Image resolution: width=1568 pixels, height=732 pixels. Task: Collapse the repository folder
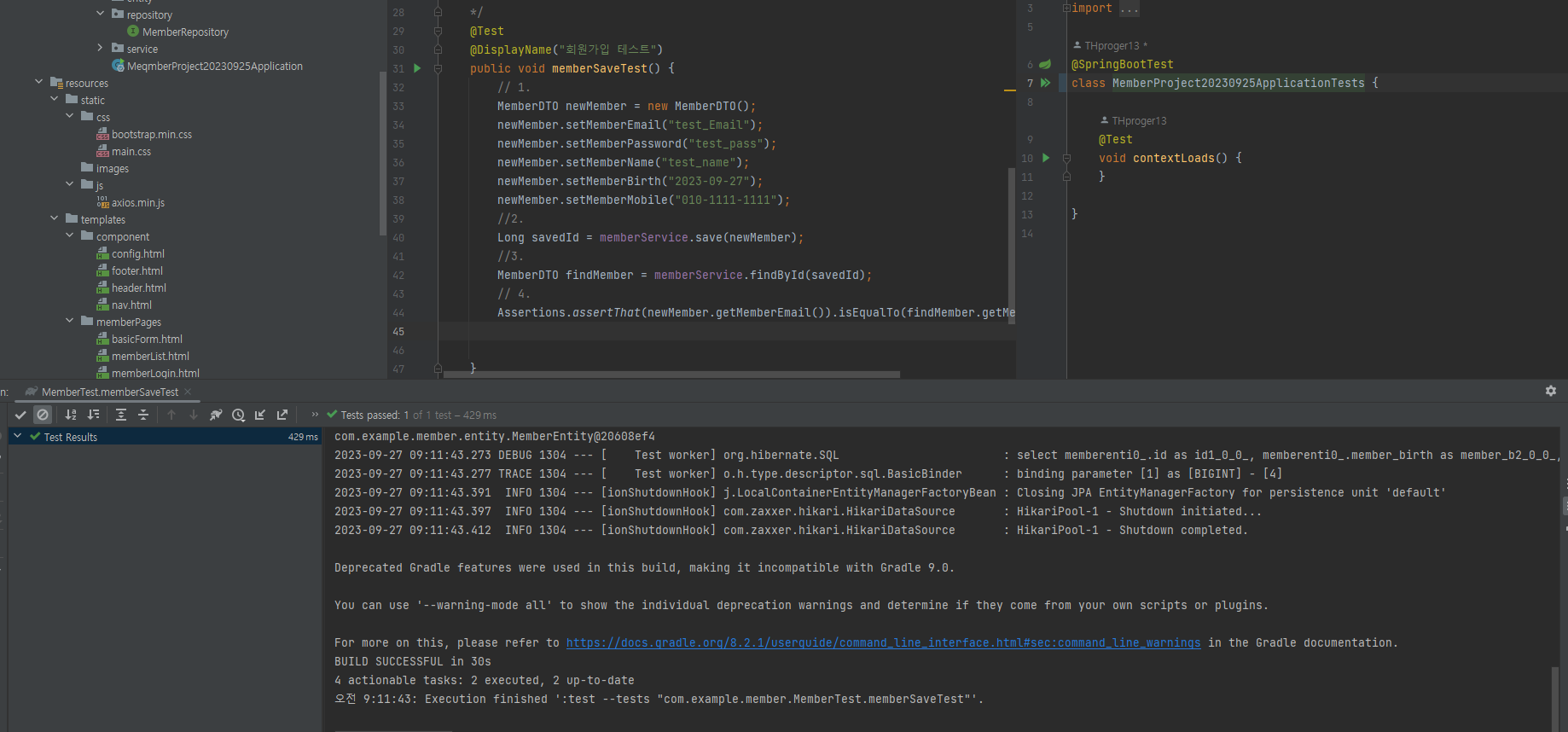coord(100,14)
